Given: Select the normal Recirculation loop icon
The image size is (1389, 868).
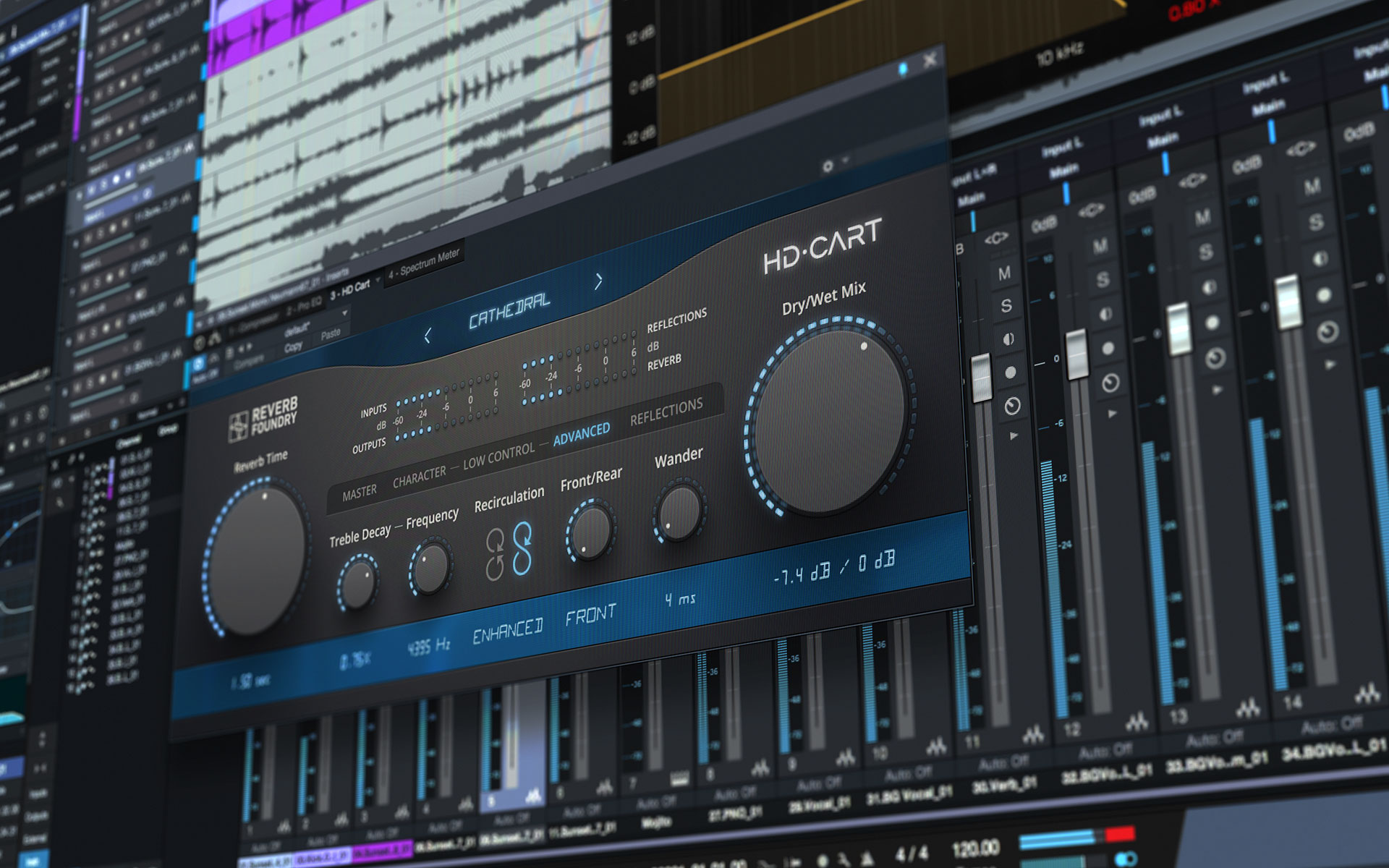Looking at the screenshot, I should click(496, 555).
